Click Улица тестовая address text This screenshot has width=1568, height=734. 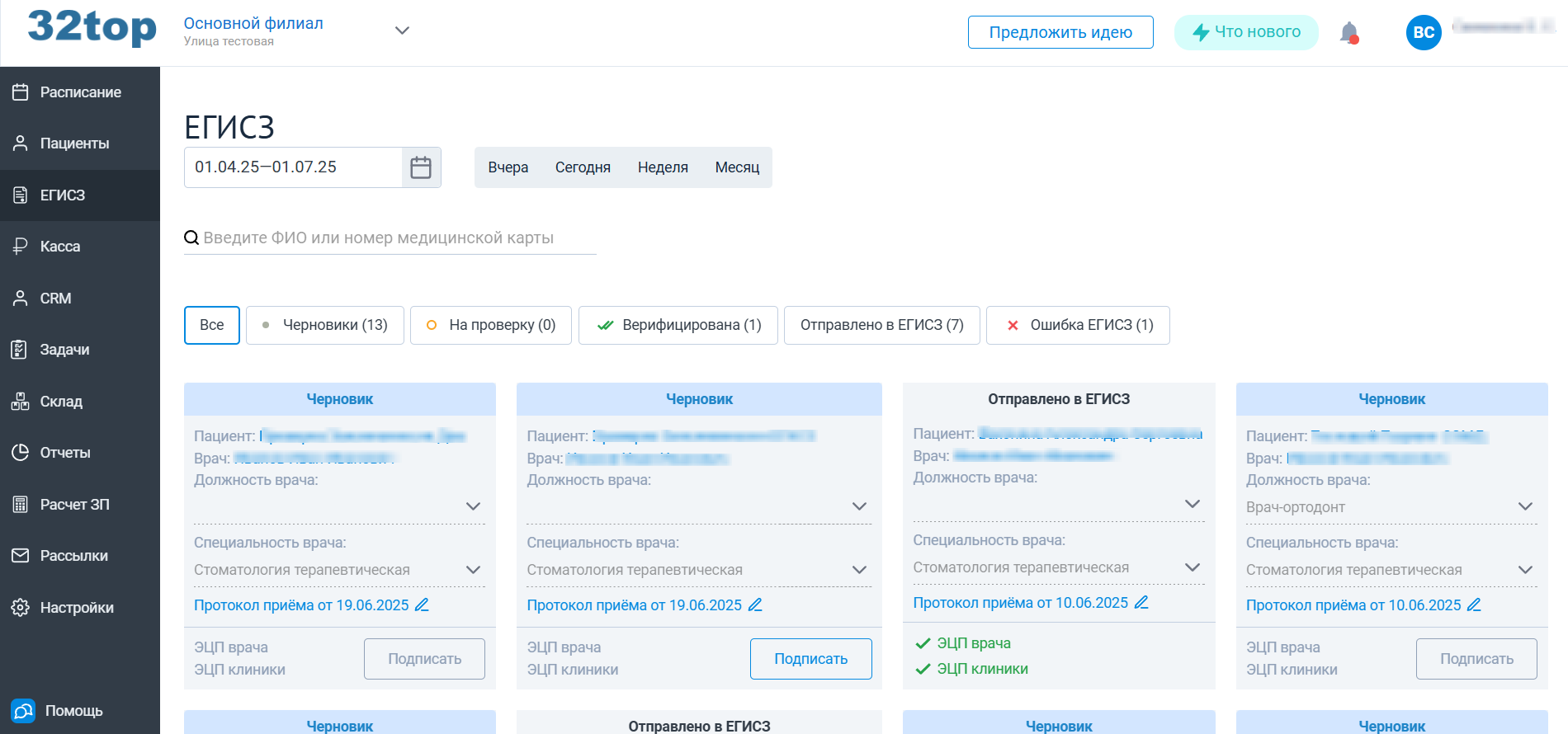coord(229,41)
